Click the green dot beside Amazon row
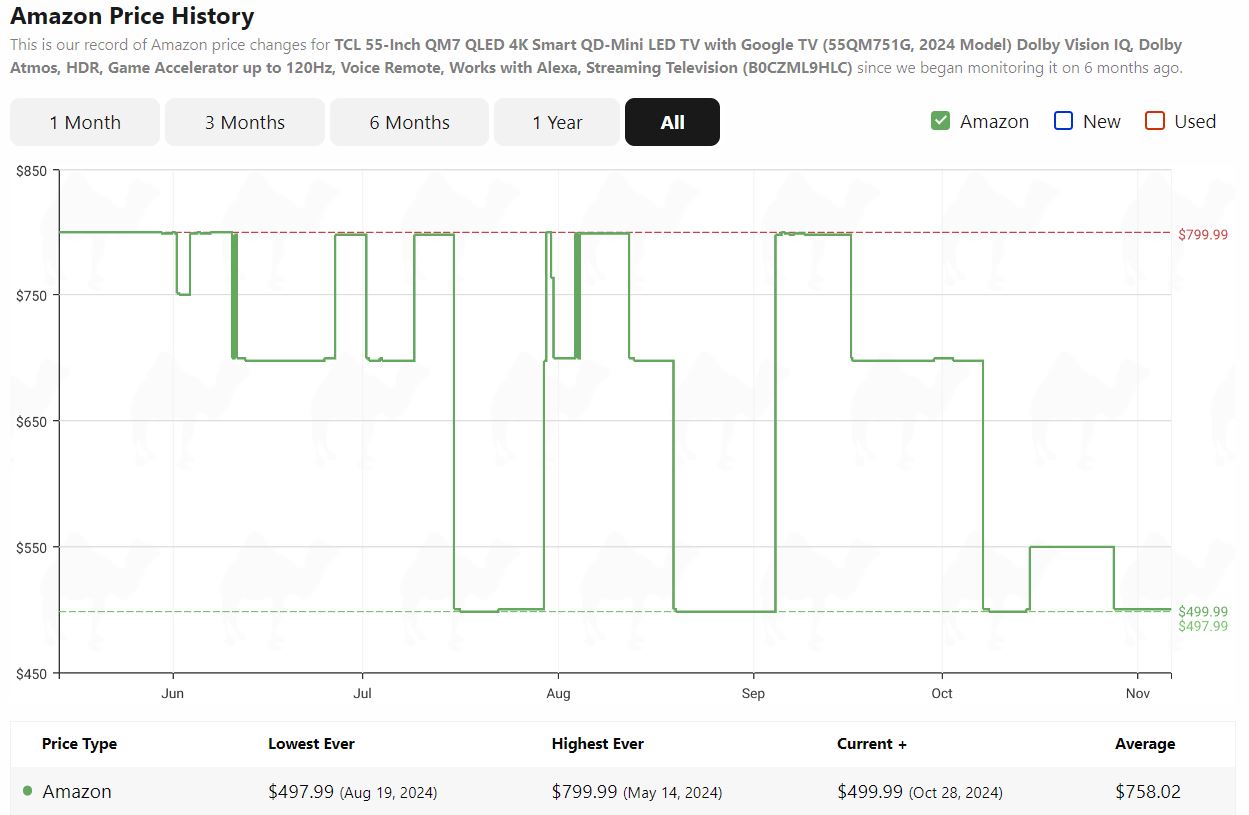1249x815 pixels. pos(27,791)
